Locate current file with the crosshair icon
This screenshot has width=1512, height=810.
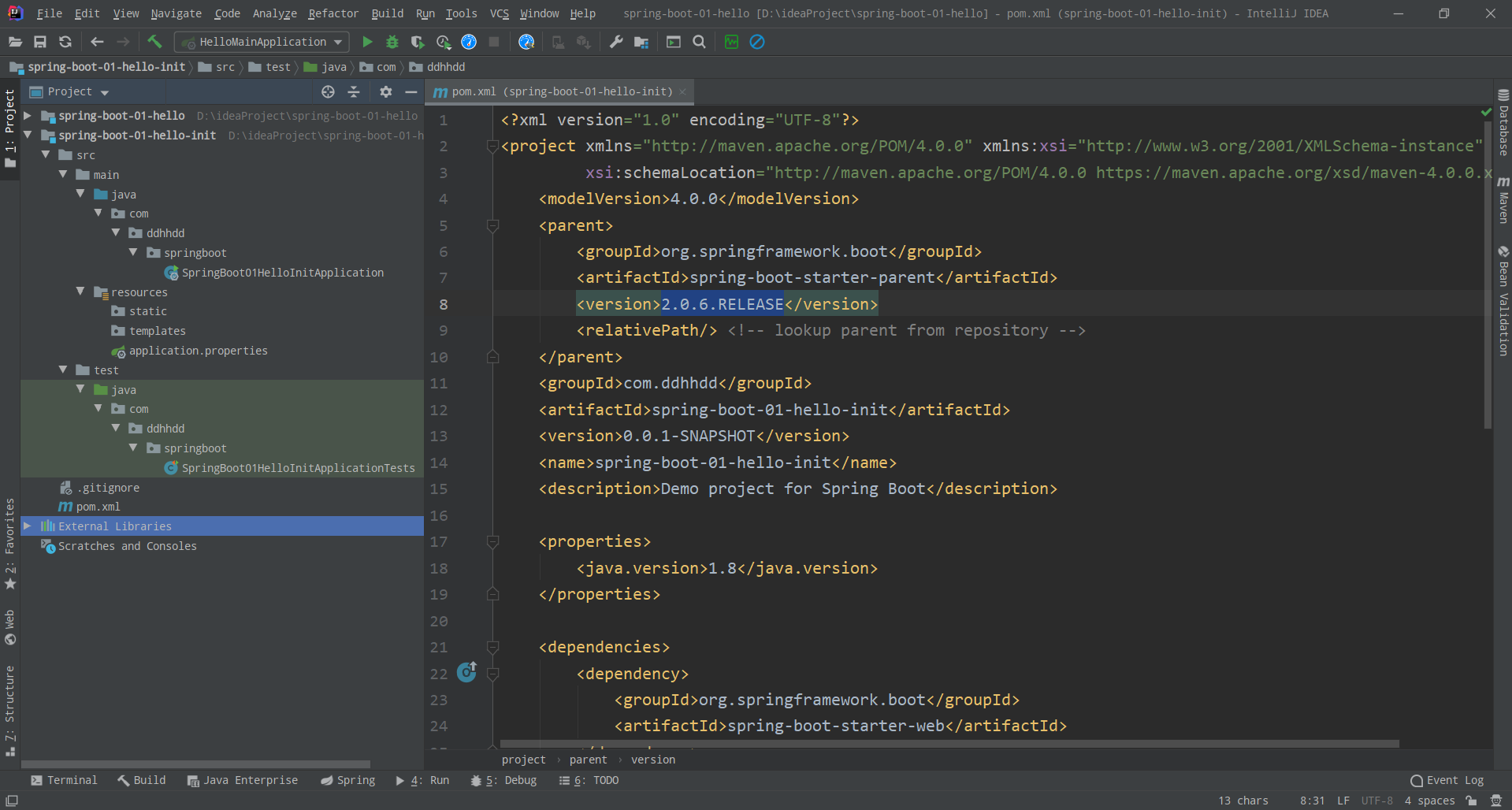click(329, 92)
